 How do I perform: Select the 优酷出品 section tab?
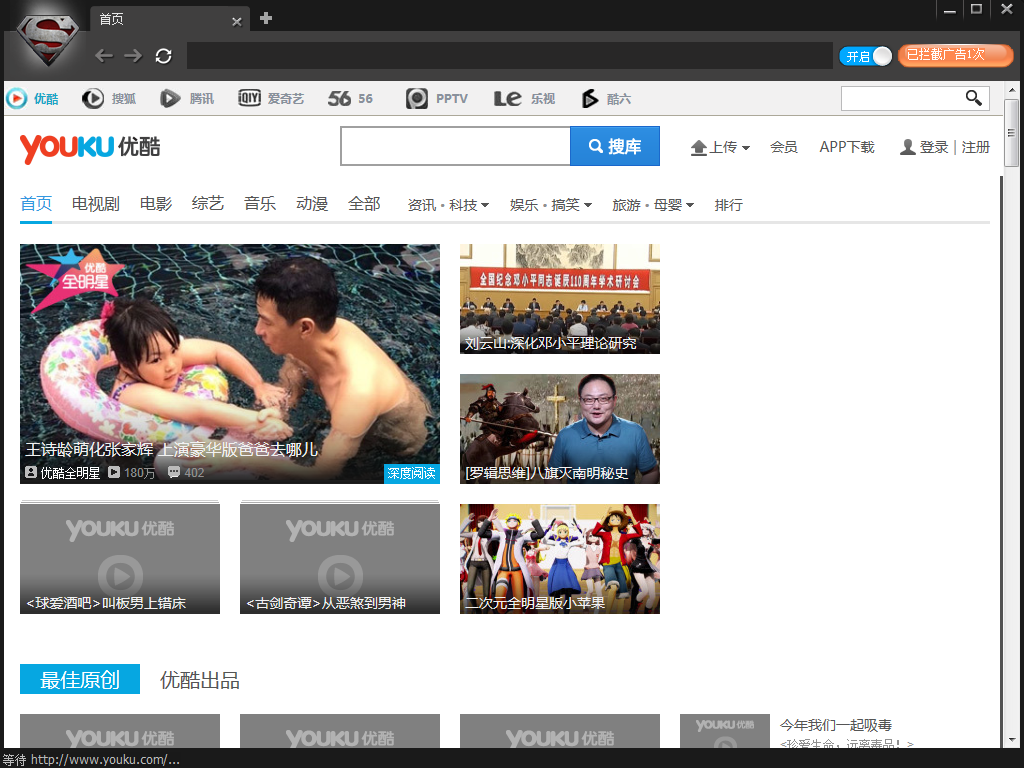pyautogui.click(x=200, y=681)
